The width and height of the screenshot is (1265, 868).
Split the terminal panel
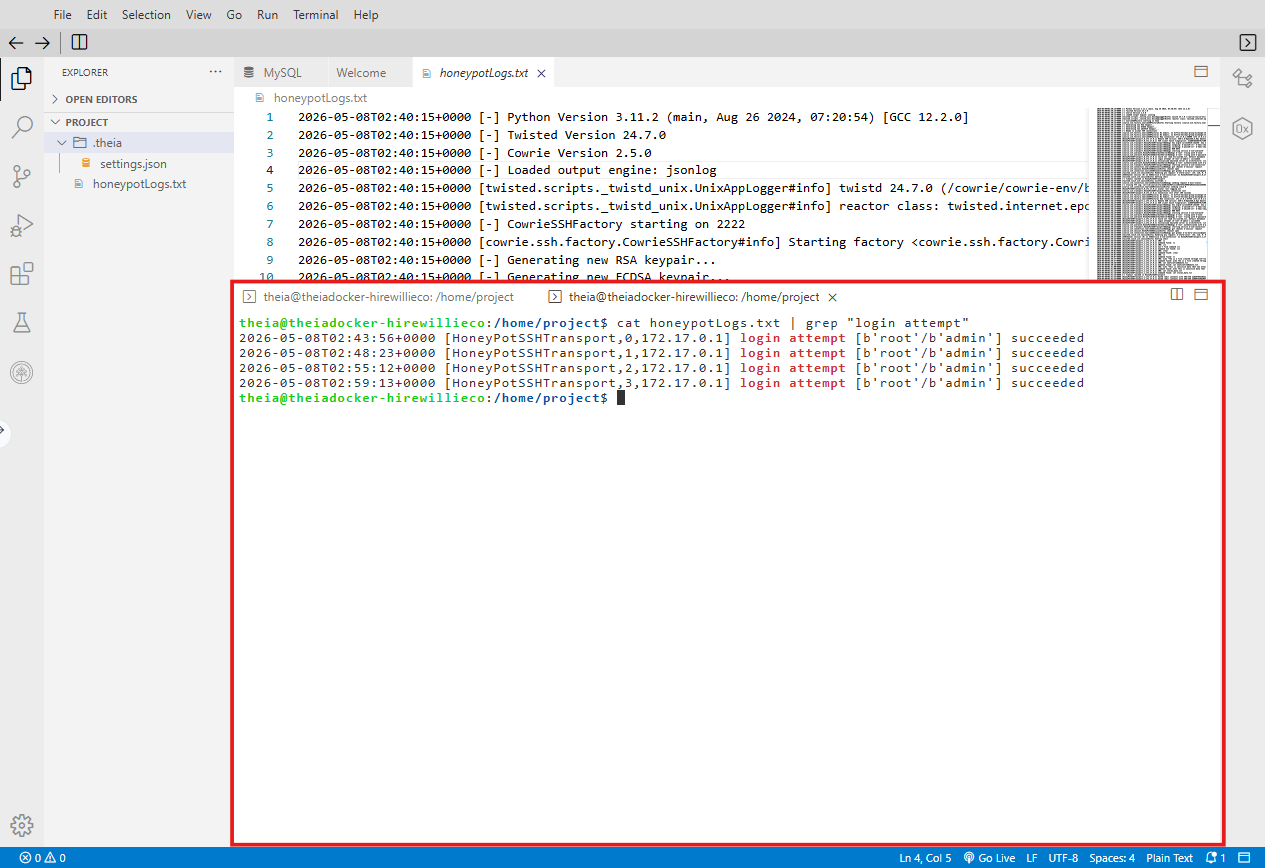(1177, 295)
